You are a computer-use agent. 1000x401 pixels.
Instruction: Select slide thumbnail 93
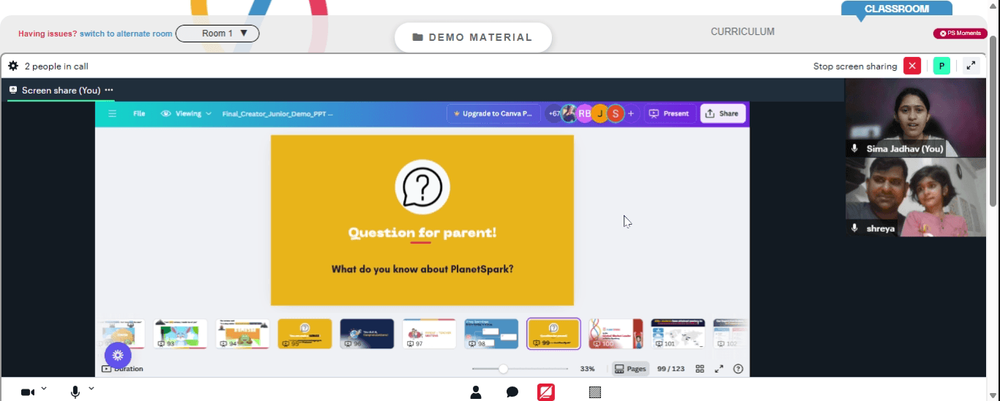[180, 334]
